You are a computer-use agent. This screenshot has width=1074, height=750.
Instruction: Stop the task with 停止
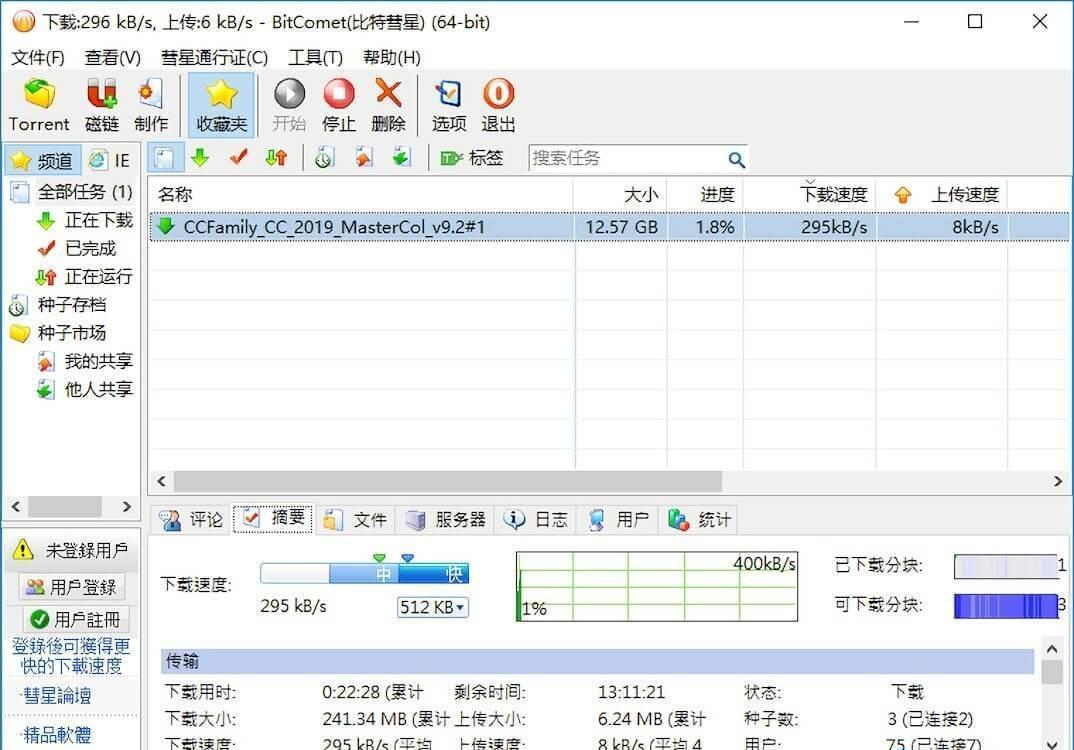[339, 105]
